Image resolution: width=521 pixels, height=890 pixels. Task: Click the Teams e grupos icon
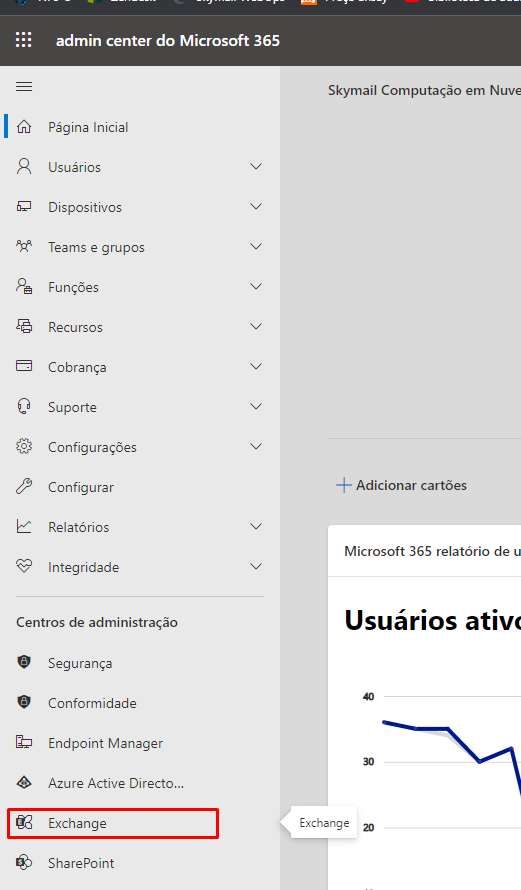[x=24, y=246]
